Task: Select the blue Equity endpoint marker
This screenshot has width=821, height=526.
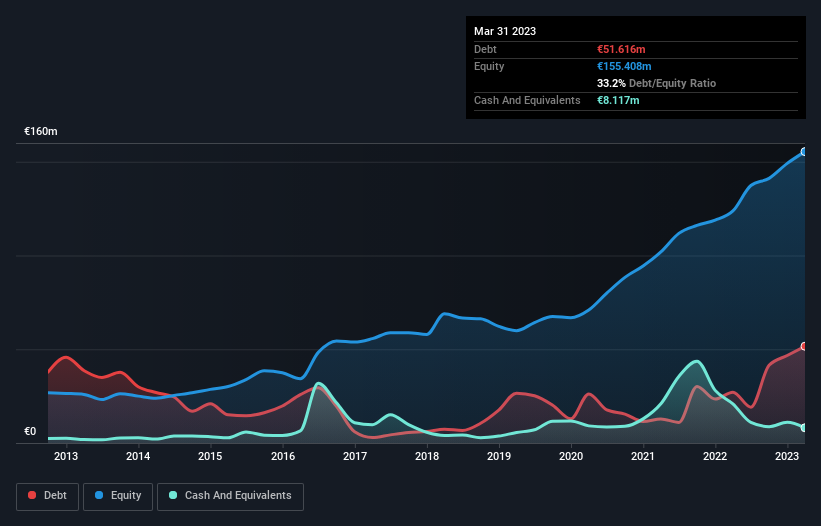Action: [804, 152]
